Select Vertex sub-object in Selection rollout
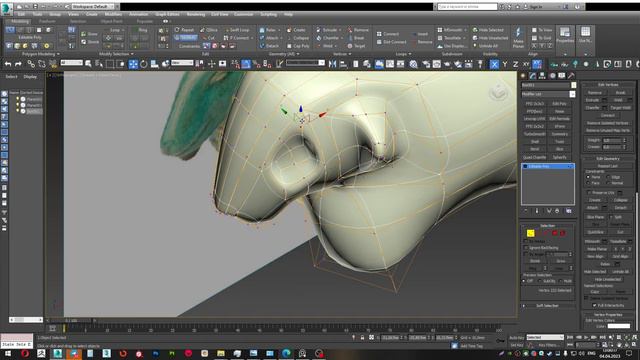The width and height of the screenshot is (640, 360). click(530, 233)
